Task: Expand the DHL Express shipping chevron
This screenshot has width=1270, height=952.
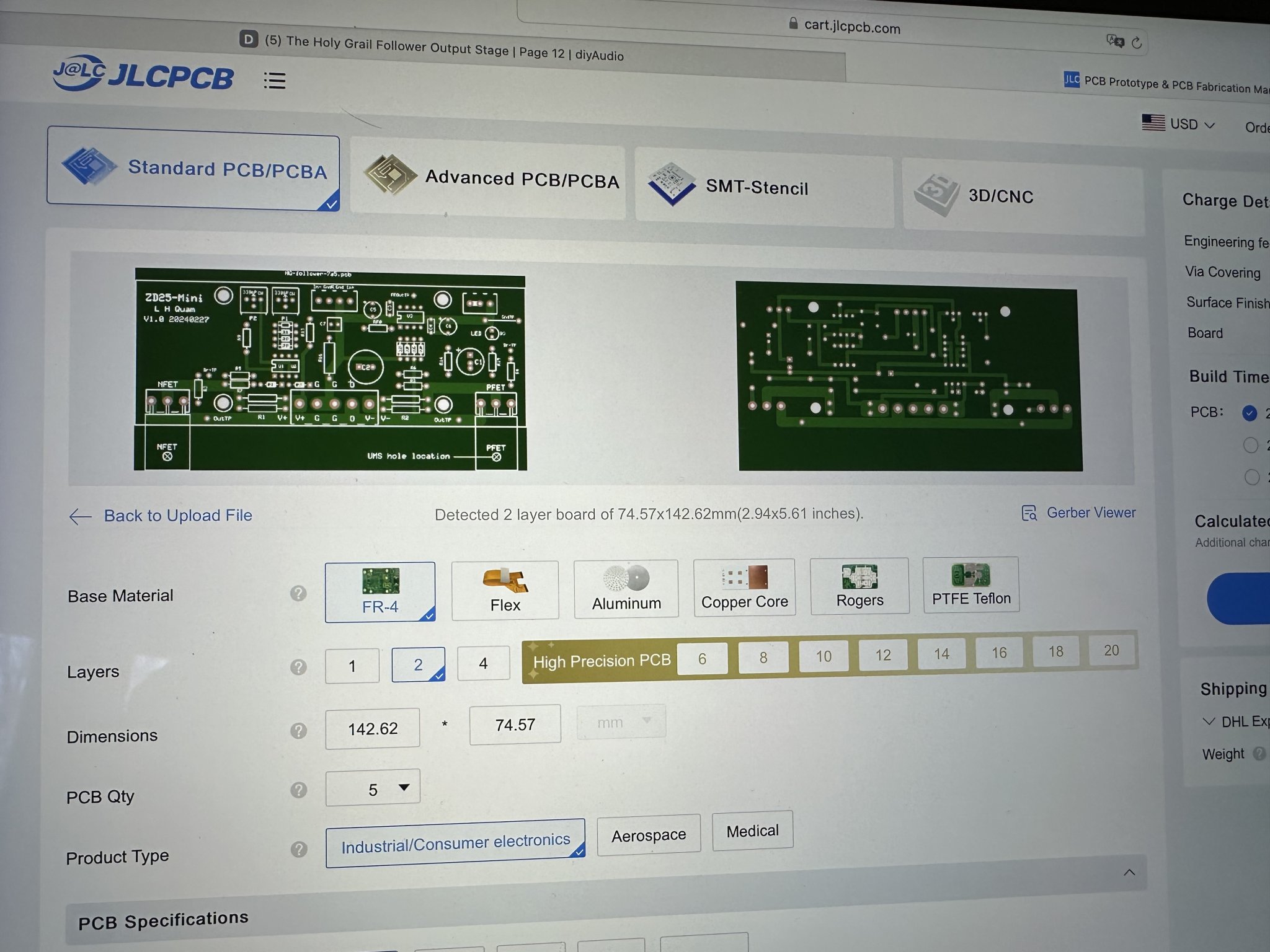Action: coord(1208,721)
